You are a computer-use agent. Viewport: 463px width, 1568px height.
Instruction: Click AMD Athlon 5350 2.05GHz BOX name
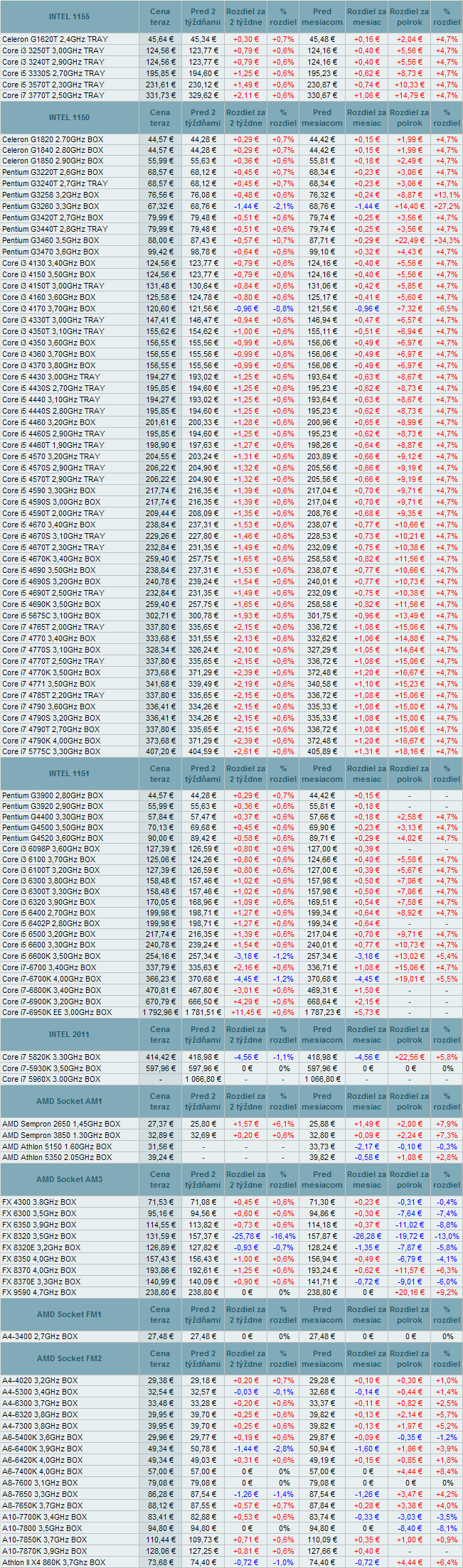(57, 1157)
